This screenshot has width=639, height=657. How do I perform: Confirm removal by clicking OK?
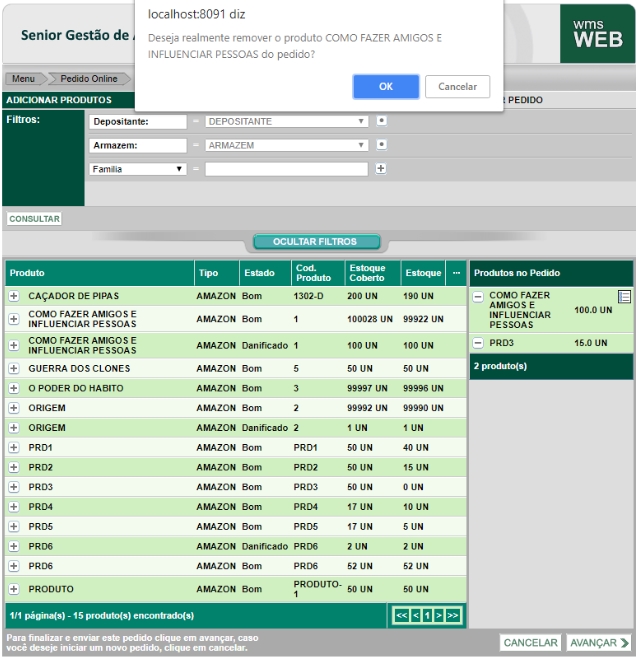[385, 87]
